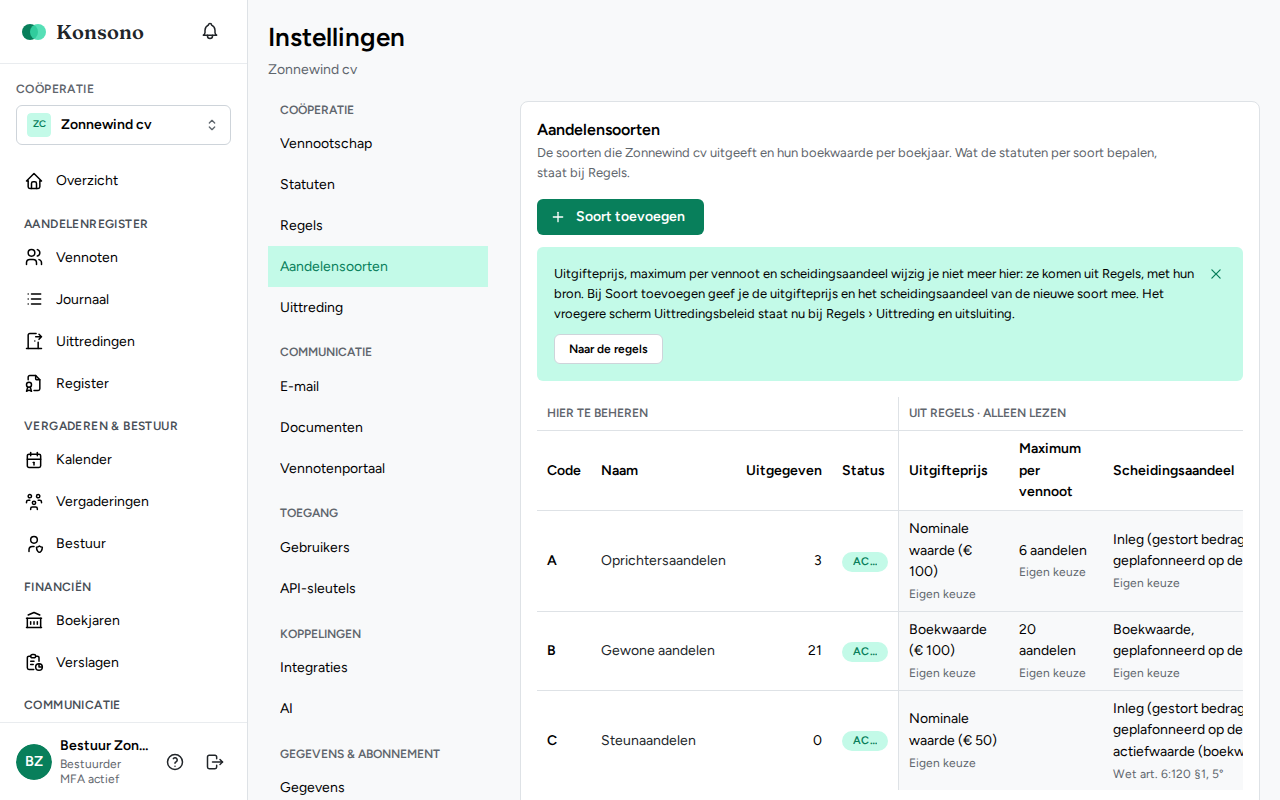Open the Uittredingen sidebar item

(123, 342)
